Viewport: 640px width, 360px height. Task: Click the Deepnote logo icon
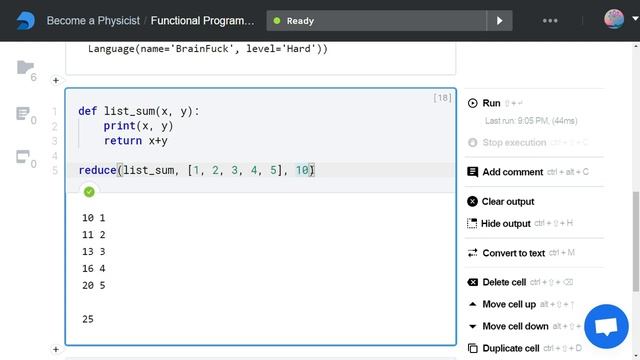coord(25,20)
